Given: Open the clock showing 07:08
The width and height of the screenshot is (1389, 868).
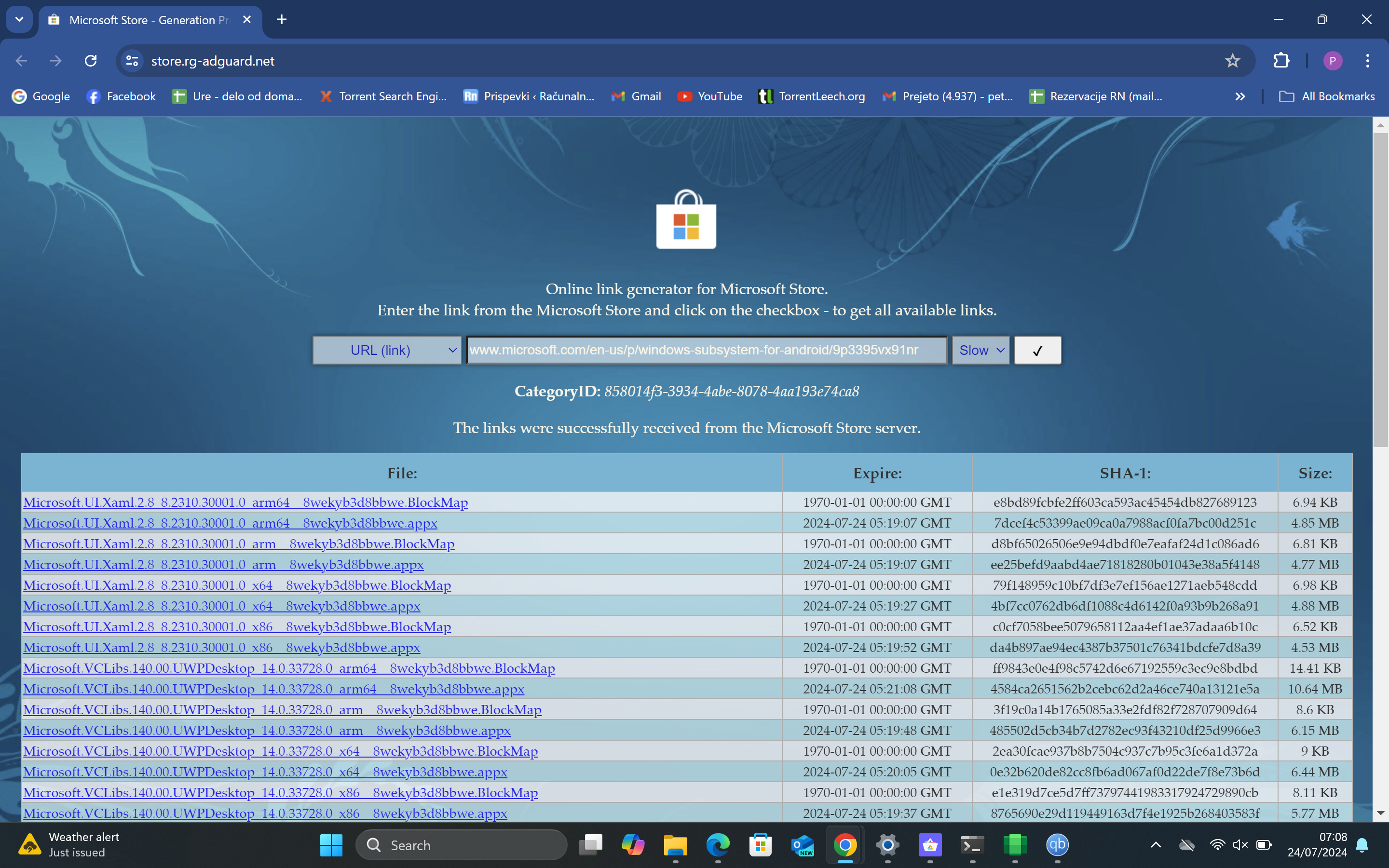Looking at the screenshot, I should 1317,845.
